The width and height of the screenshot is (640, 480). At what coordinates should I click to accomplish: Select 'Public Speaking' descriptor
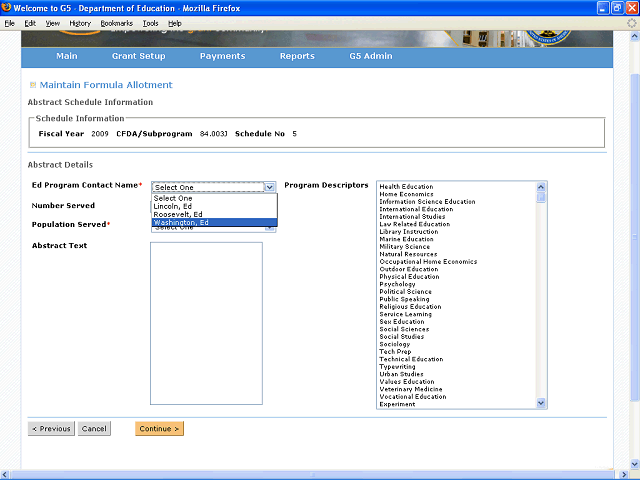[404, 299]
